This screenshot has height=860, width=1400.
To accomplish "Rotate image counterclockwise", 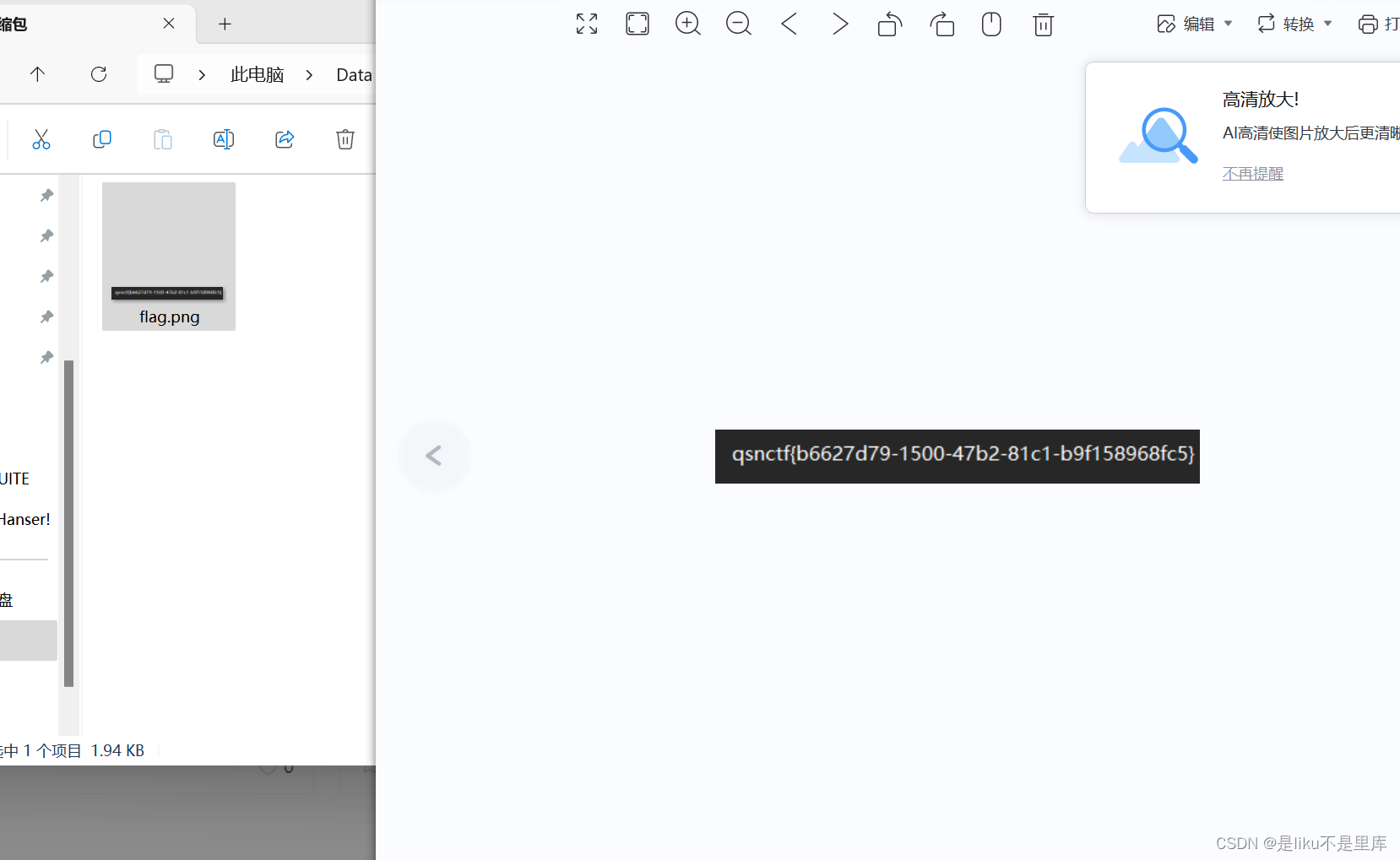I will point(890,24).
